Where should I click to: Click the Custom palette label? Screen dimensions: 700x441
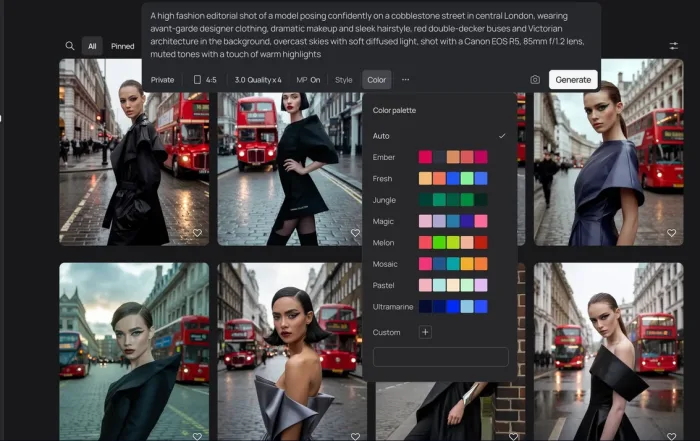386,333
